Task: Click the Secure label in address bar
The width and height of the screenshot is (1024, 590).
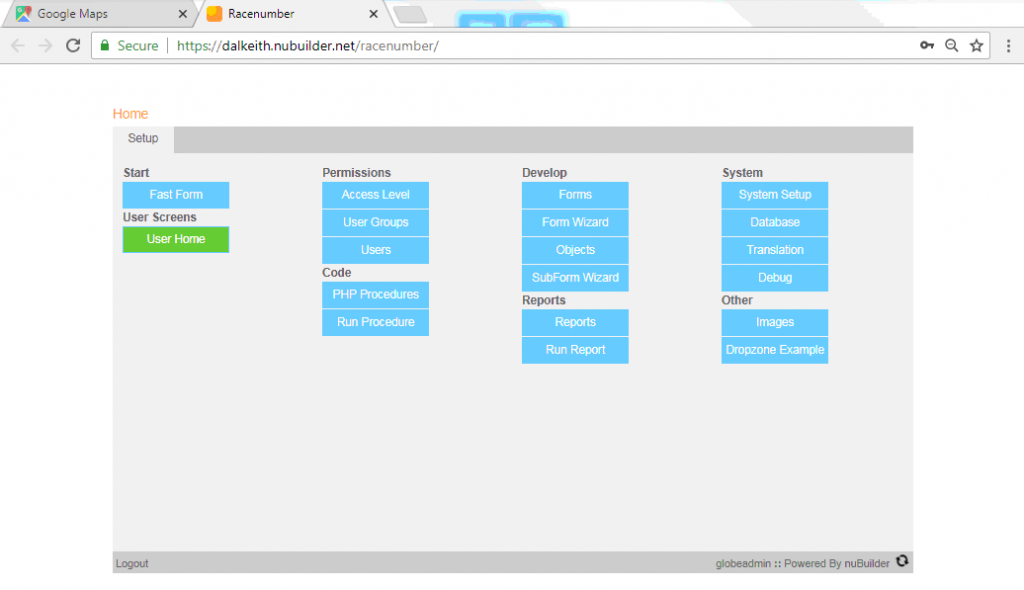Action: [138, 46]
